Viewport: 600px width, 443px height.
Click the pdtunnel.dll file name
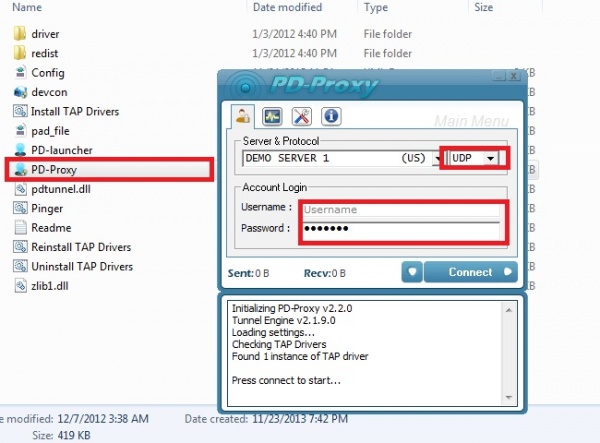tap(61, 189)
